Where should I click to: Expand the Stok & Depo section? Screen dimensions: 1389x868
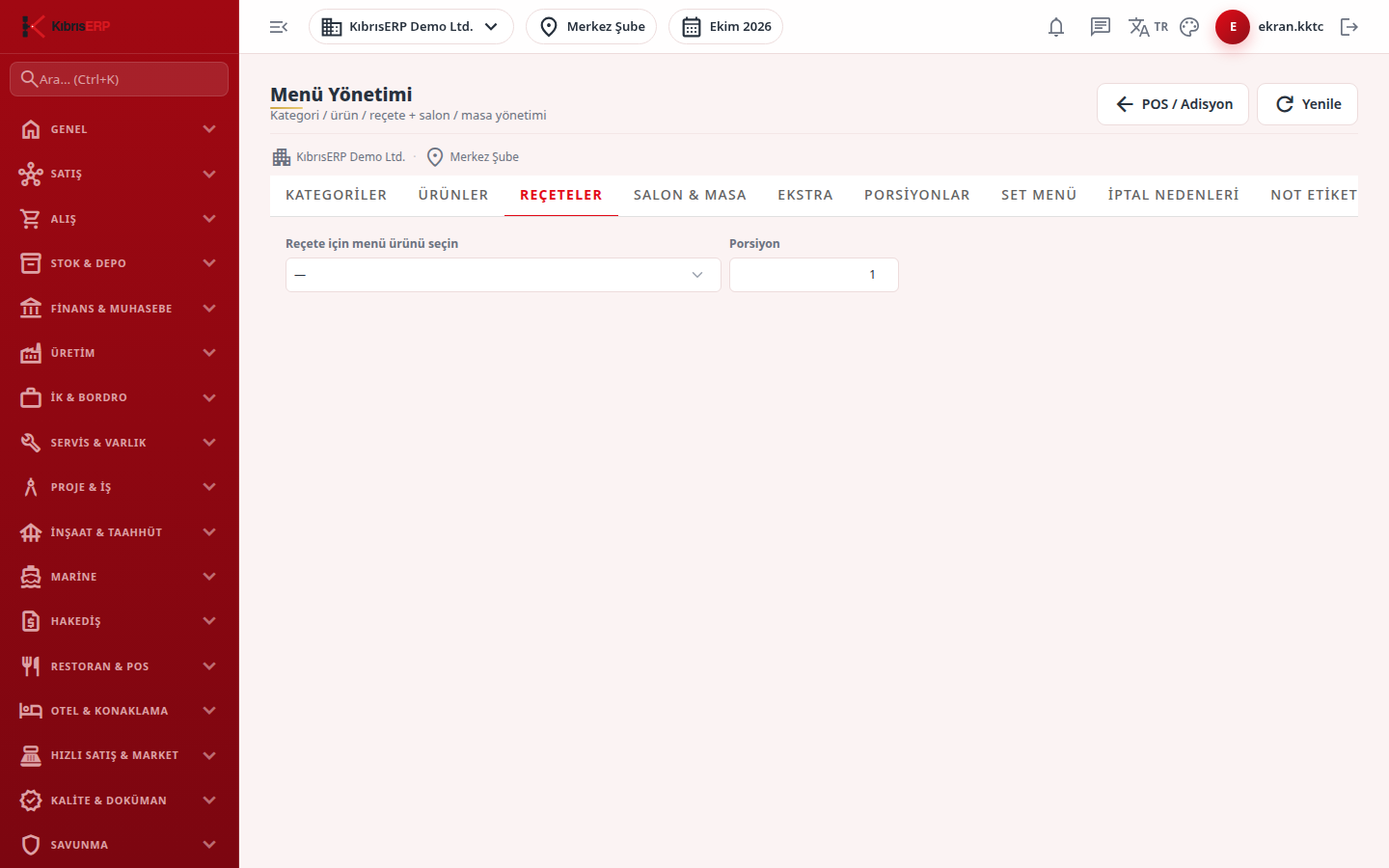(x=120, y=263)
